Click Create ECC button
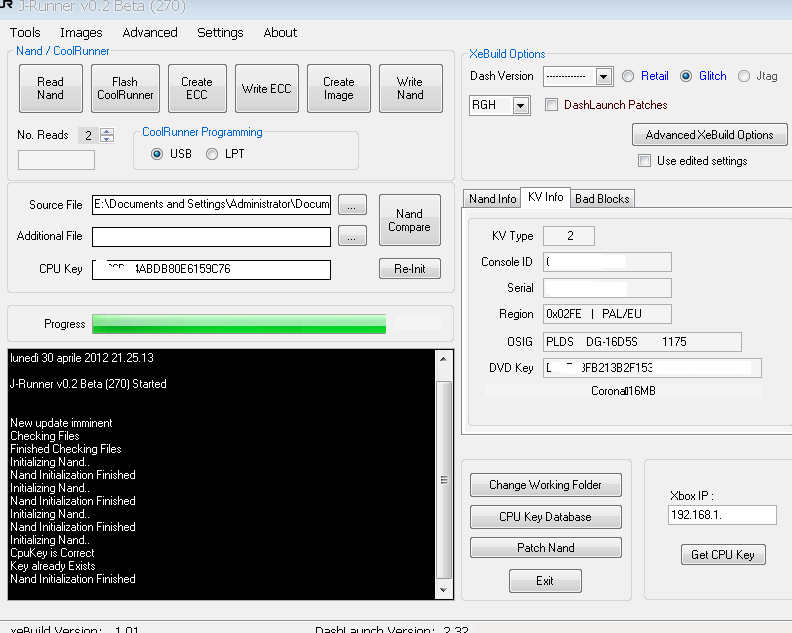Image resolution: width=792 pixels, height=633 pixels. (x=197, y=88)
